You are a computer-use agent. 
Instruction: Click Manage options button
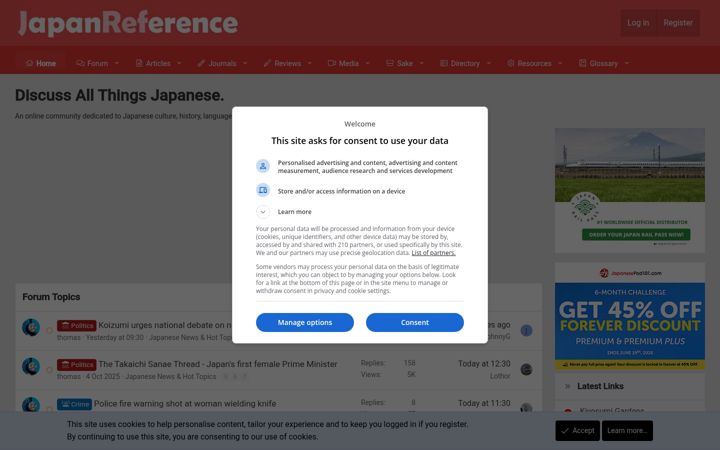(305, 322)
